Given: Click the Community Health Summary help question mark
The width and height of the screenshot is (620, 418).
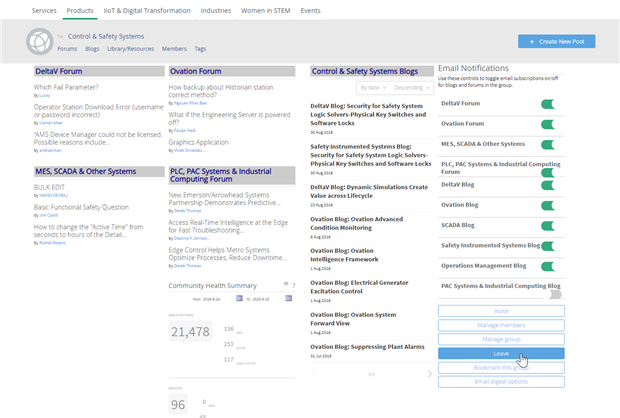Looking at the screenshot, I should pyautogui.click(x=293, y=286).
